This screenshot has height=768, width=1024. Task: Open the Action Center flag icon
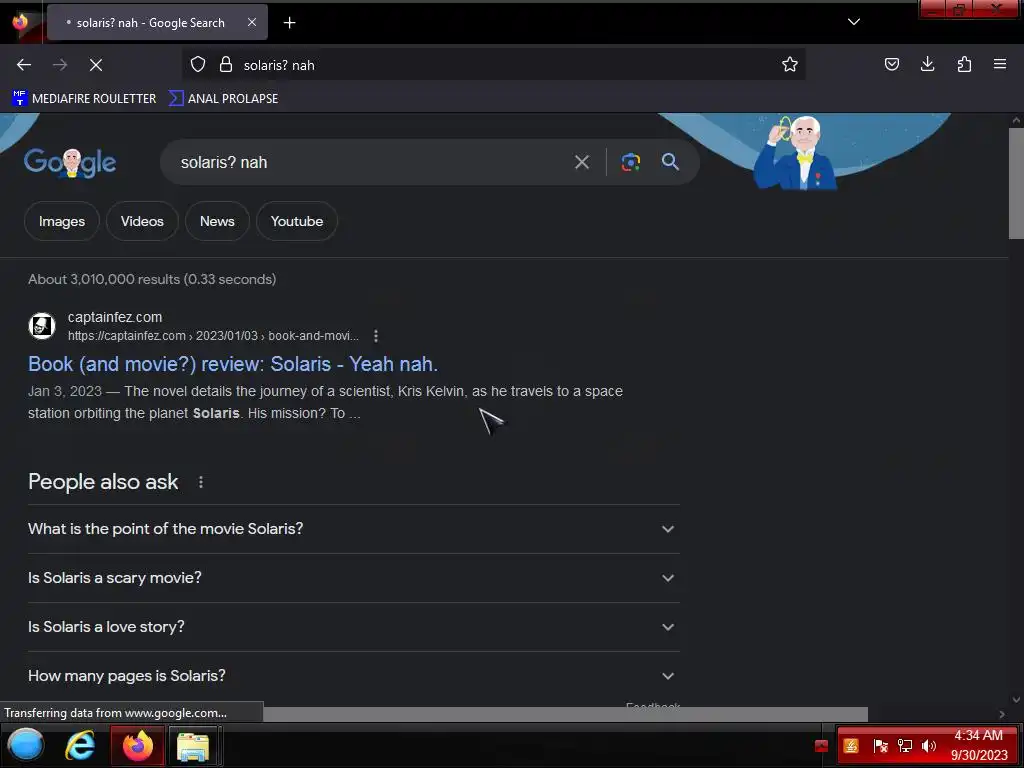point(880,746)
